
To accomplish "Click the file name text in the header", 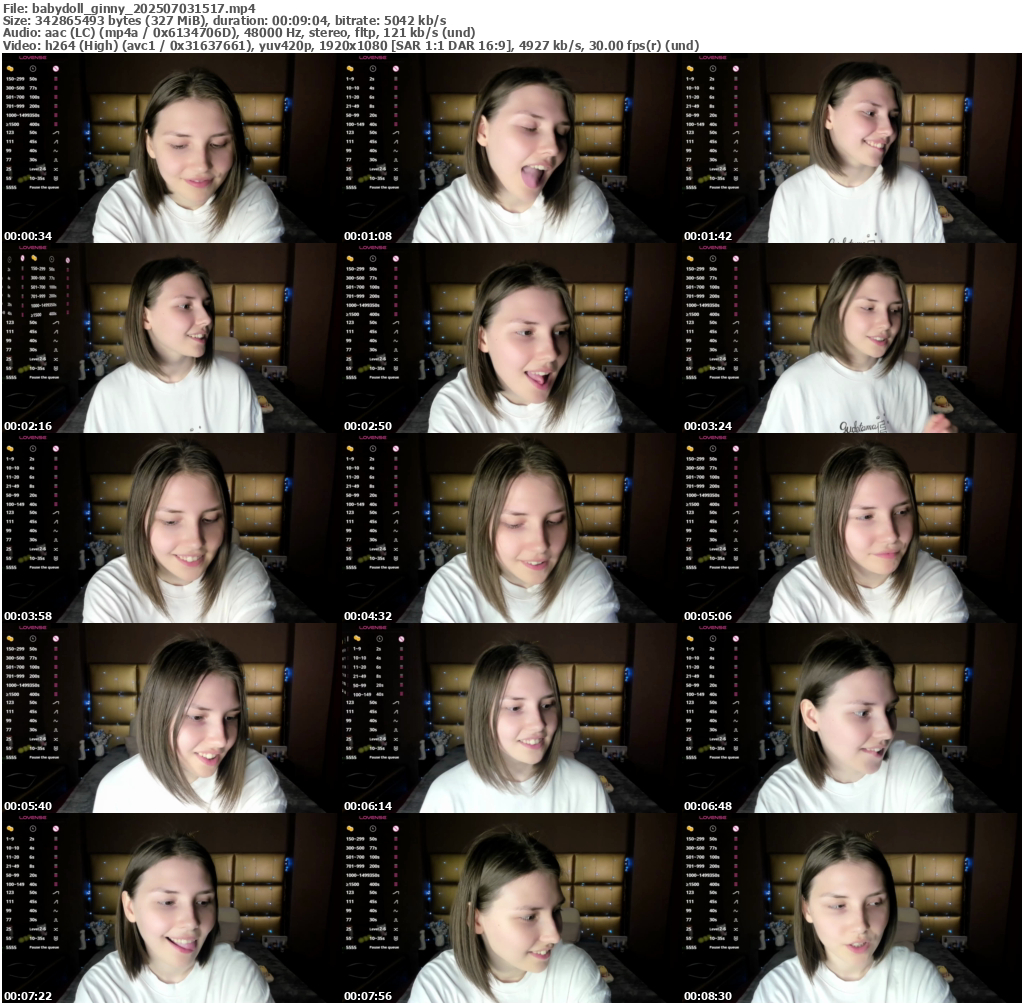I will pos(130,7).
